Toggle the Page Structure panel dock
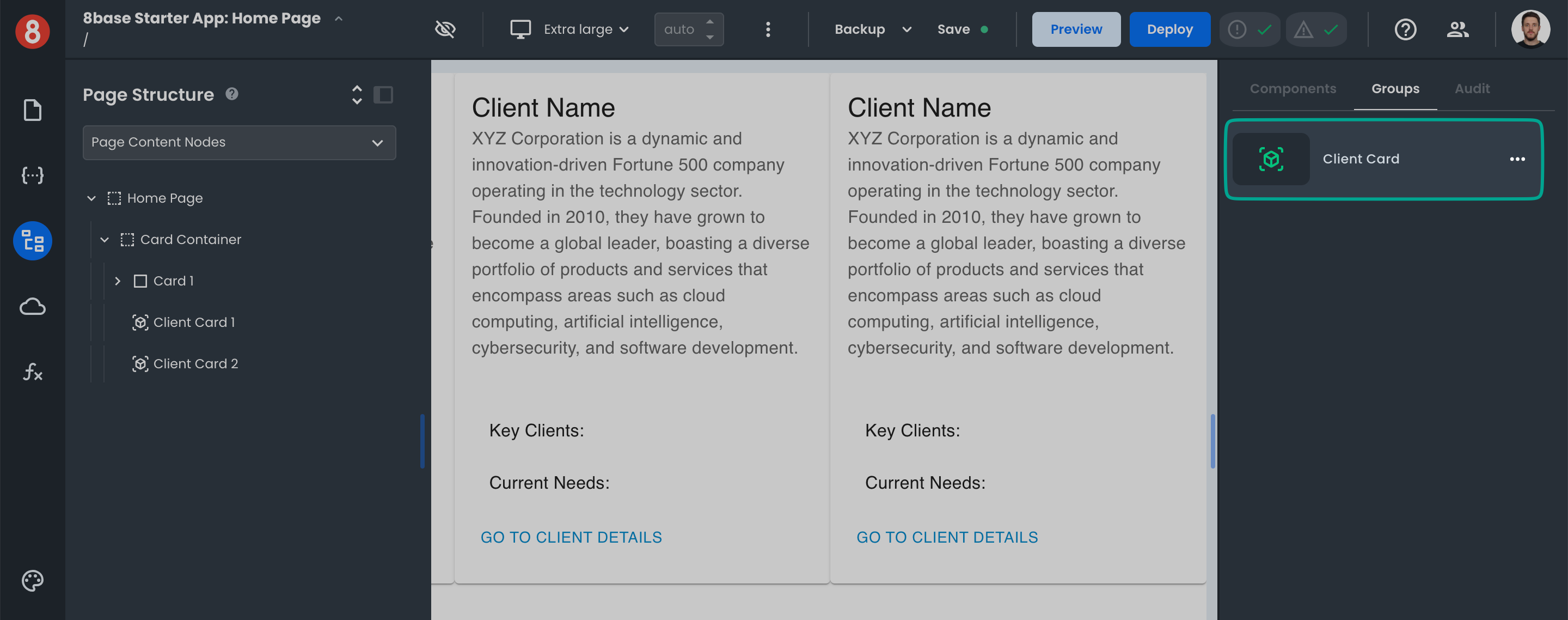 click(x=383, y=94)
